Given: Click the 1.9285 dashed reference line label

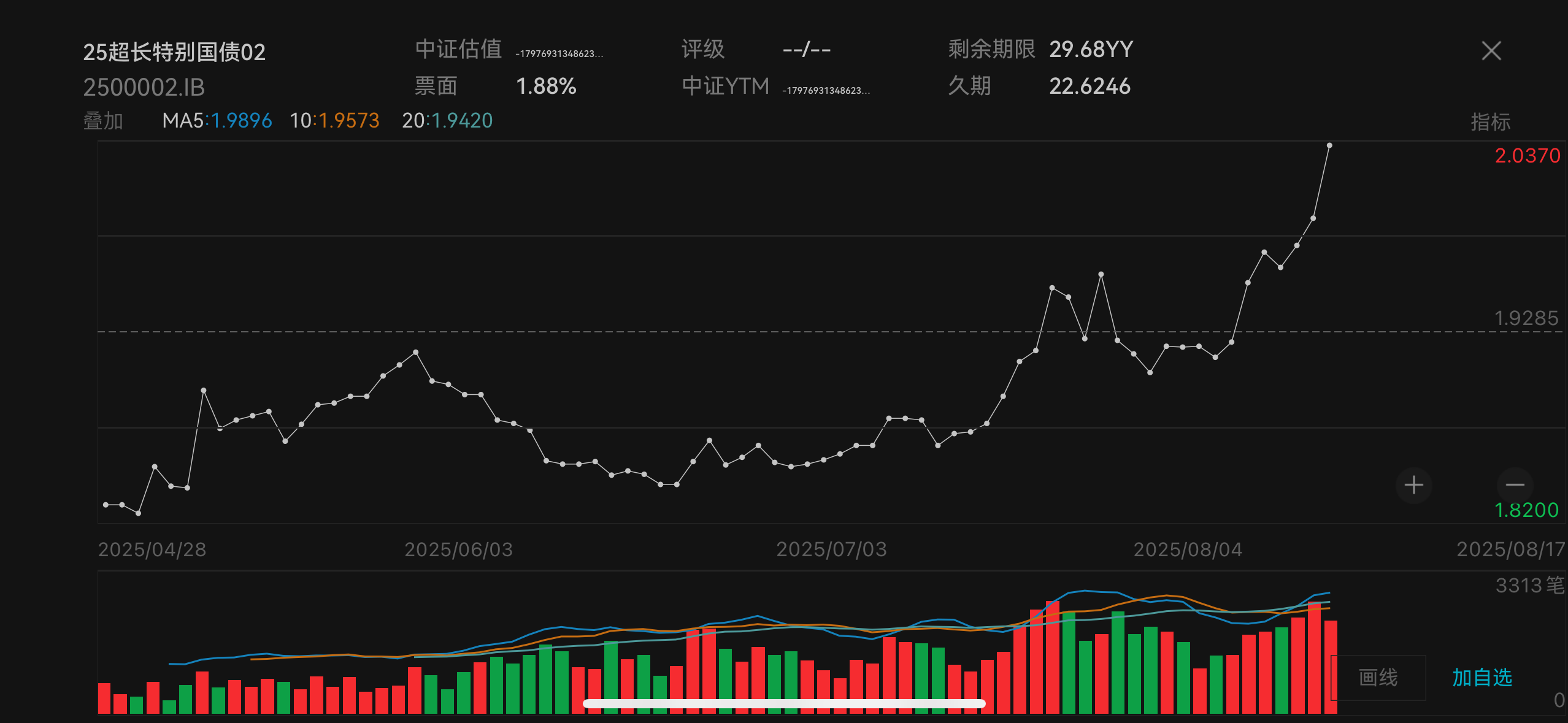Looking at the screenshot, I should 1526,318.
